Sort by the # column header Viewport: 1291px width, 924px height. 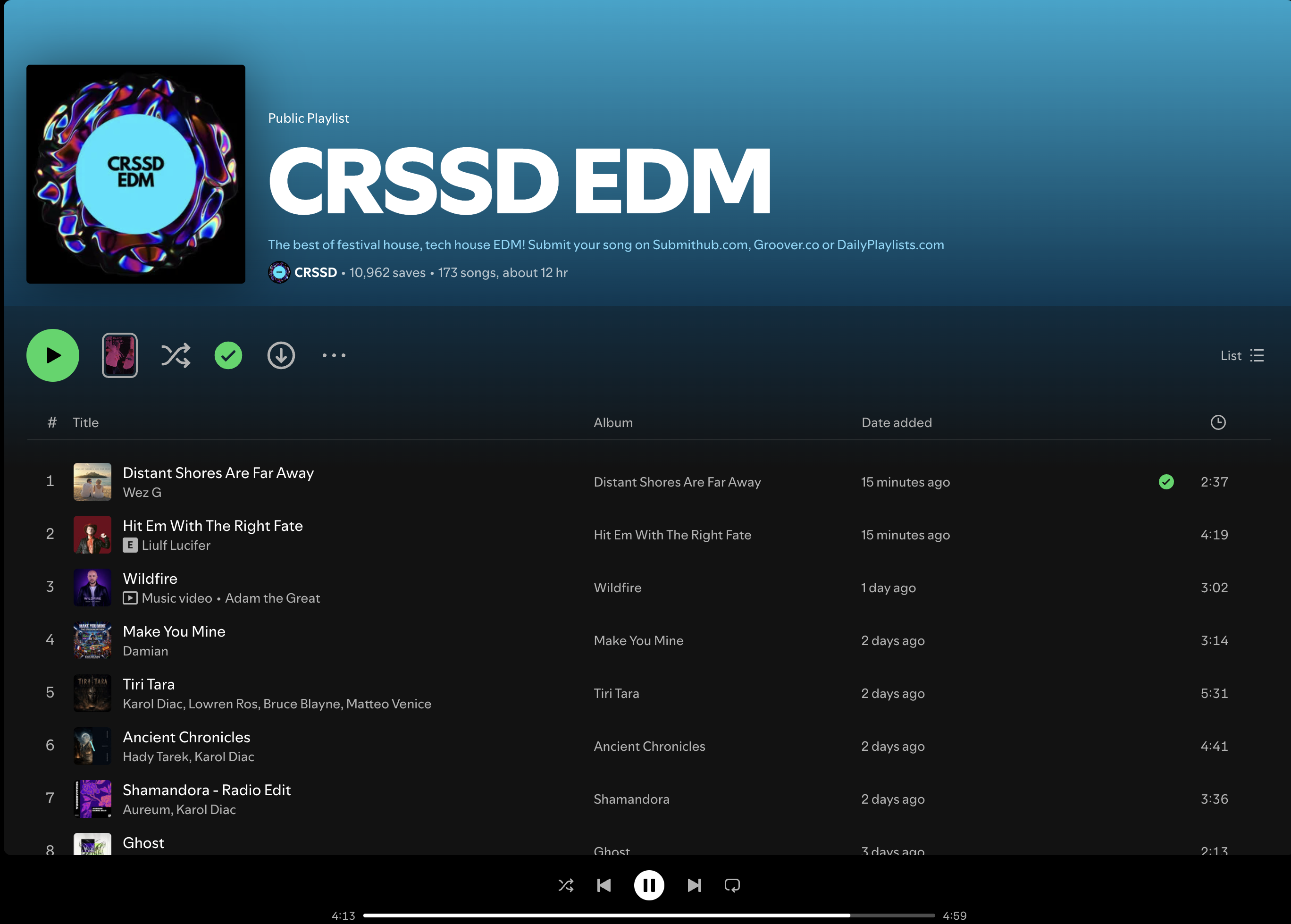pos(52,423)
